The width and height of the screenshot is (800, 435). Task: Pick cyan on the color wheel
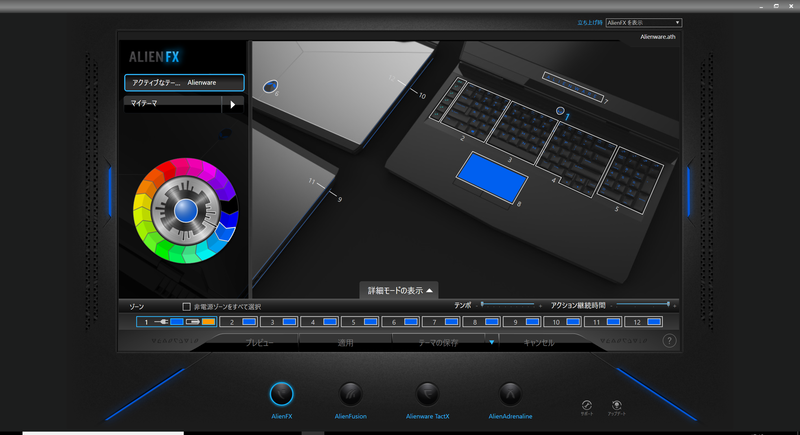point(202,253)
